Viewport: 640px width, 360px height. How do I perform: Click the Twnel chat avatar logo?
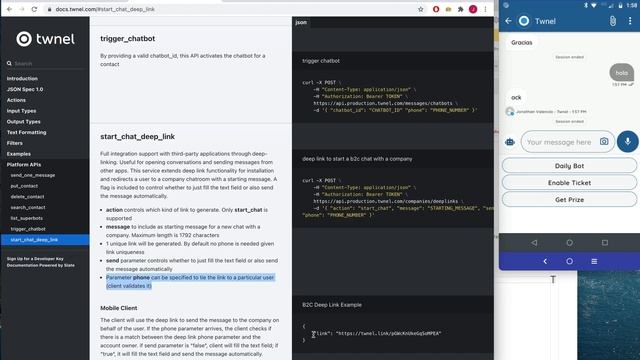[524, 21]
